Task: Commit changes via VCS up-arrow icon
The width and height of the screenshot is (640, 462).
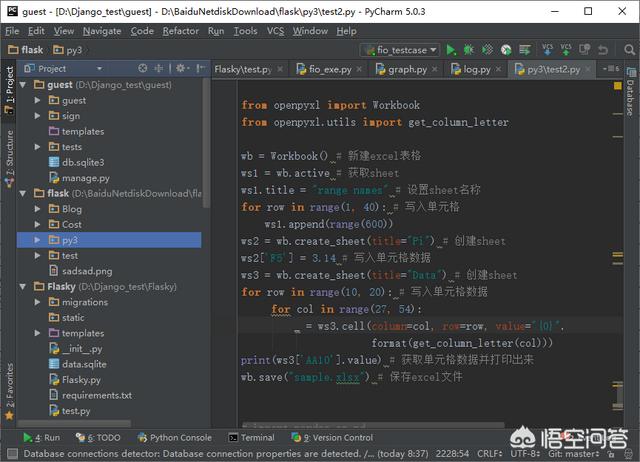Action: tap(566, 50)
